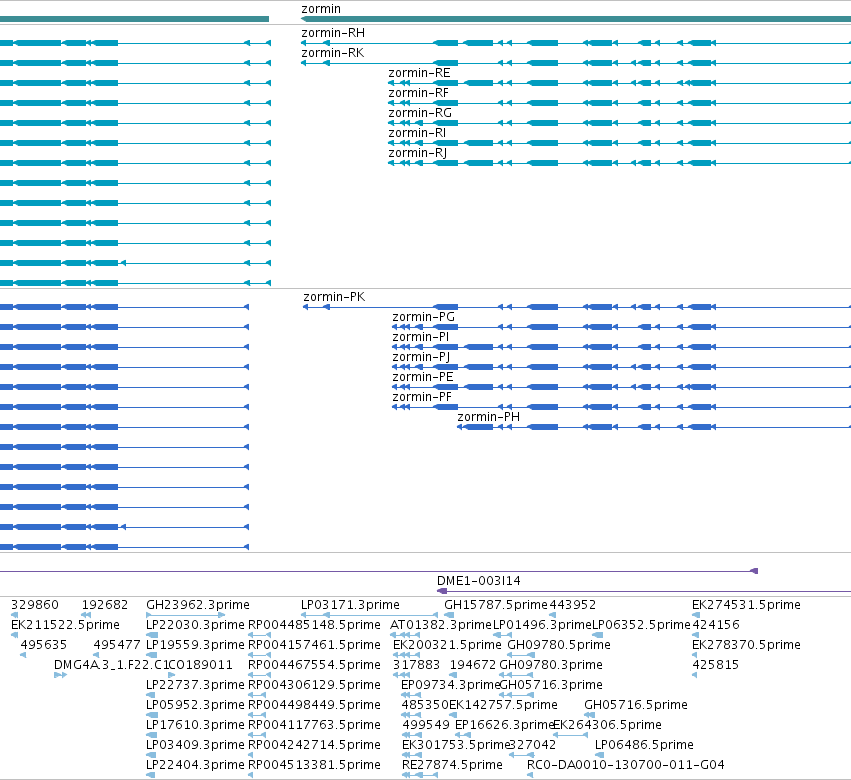Click the LP03171.3prime label
This screenshot has height=780, width=851.
point(350,605)
